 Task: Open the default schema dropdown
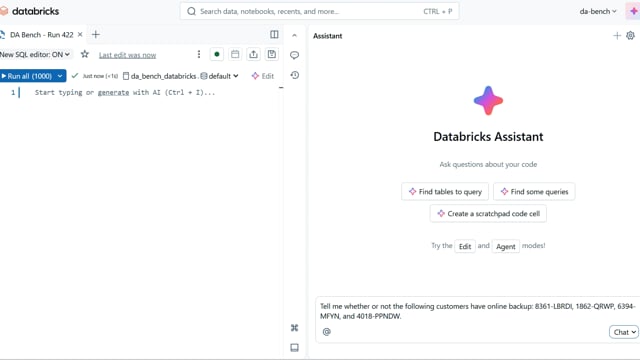220,76
